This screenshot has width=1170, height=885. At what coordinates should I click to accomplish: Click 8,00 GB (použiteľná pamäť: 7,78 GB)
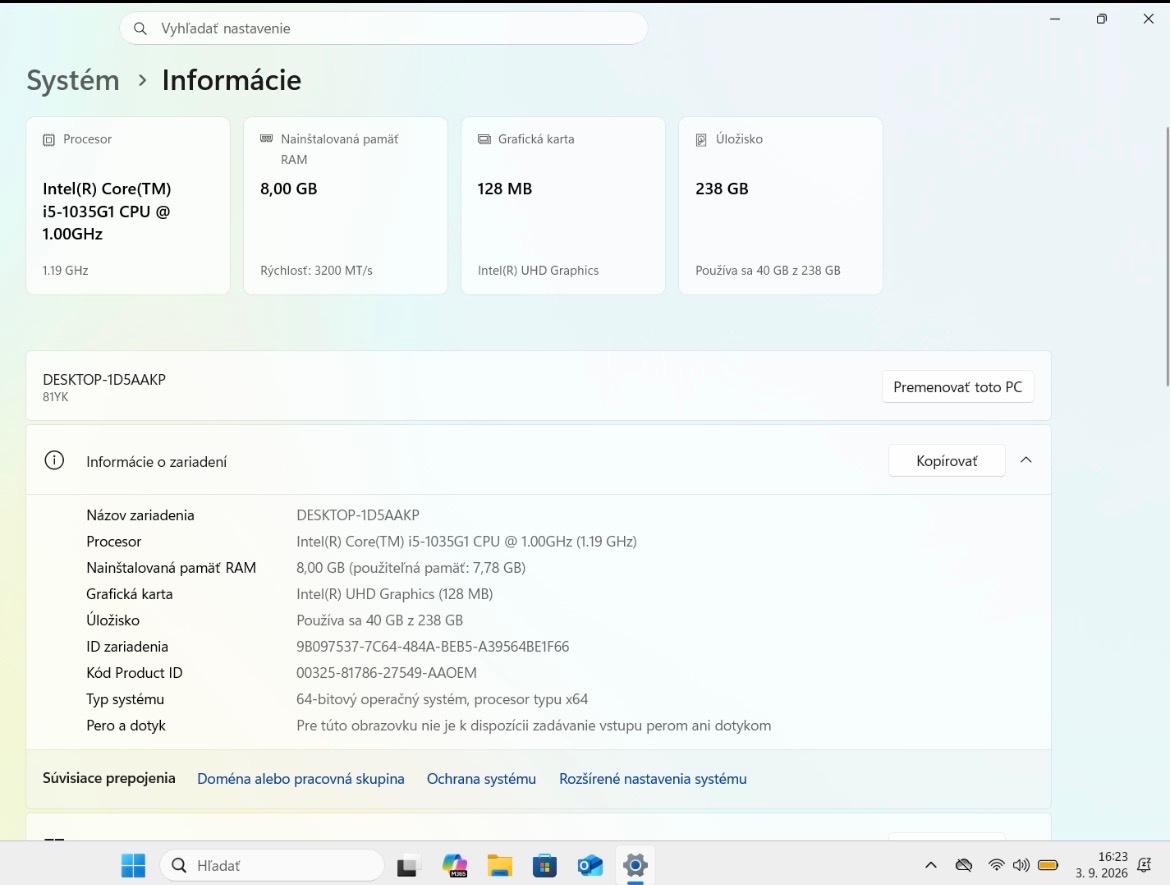point(411,568)
